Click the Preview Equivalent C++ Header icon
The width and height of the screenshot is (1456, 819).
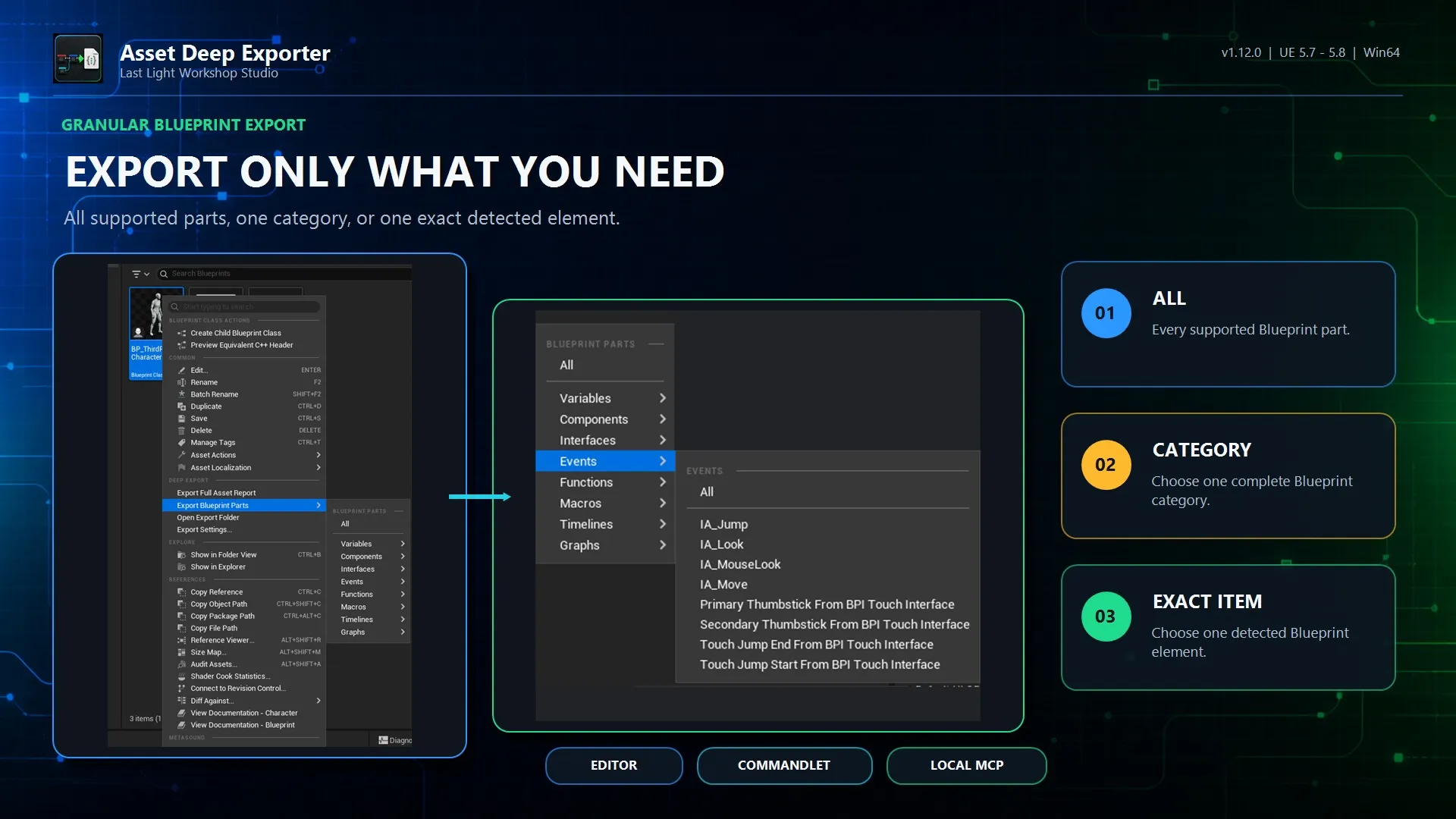click(181, 345)
